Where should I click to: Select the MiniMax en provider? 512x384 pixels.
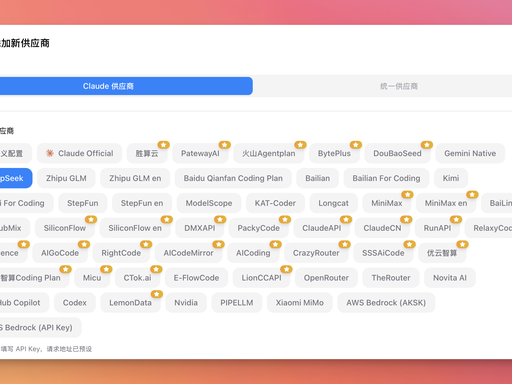(446, 203)
